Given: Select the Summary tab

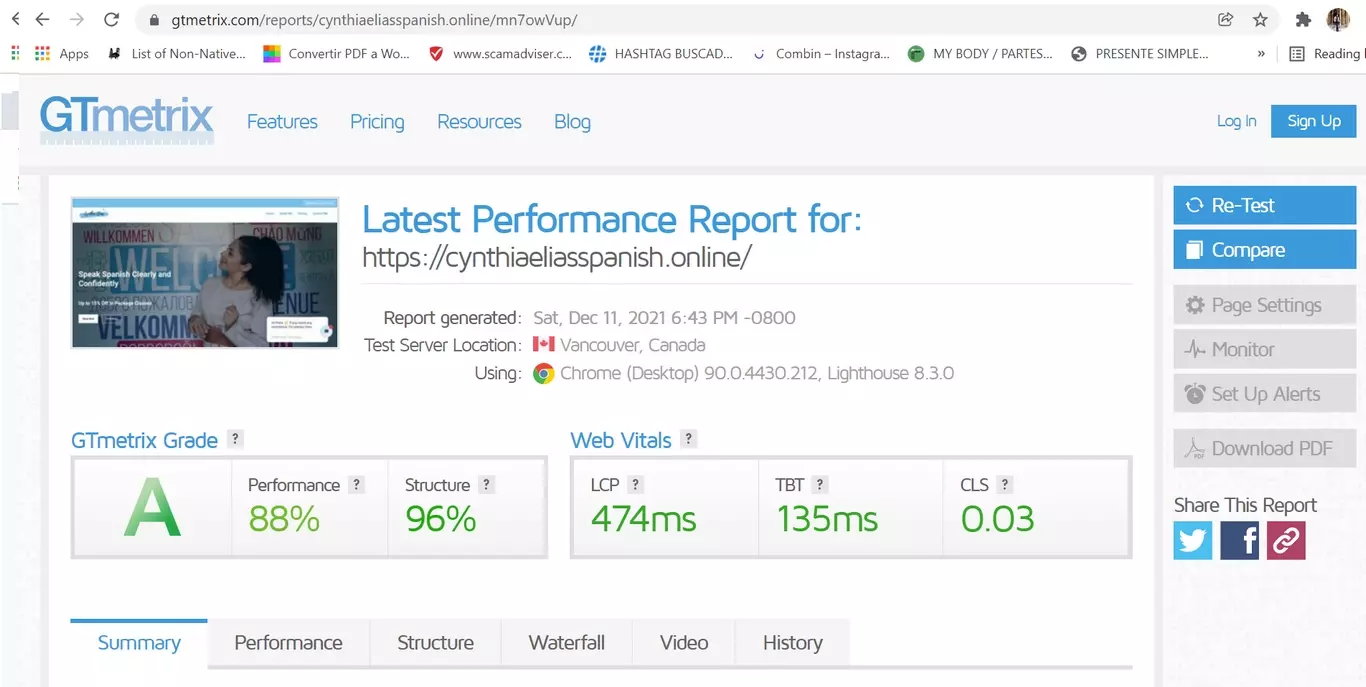Looking at the screenshot, I should click(x=139, y=643).
